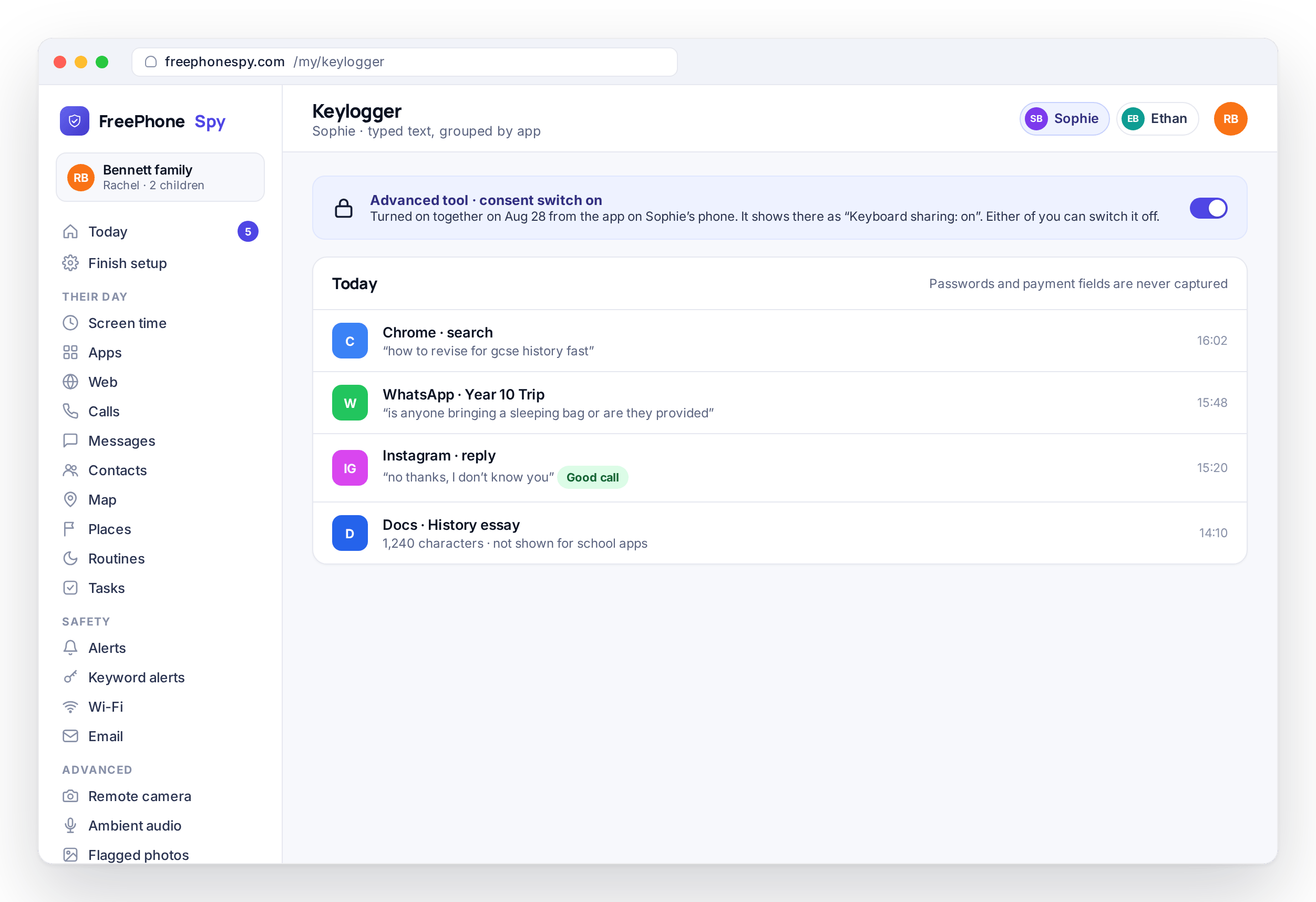Click the "Advanced tool · consent switch on" heading
The height and width of the screenshot is (902, 1316).
click(486, 200)
